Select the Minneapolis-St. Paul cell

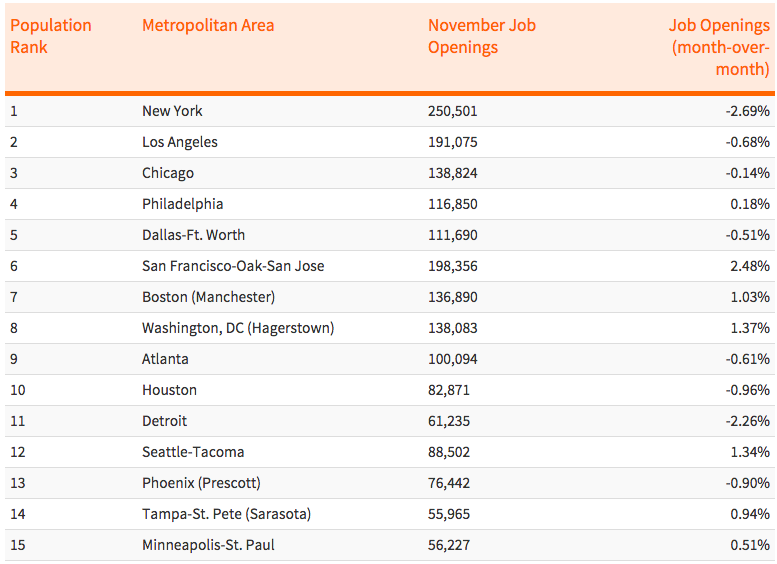click(x=208, y=545)
